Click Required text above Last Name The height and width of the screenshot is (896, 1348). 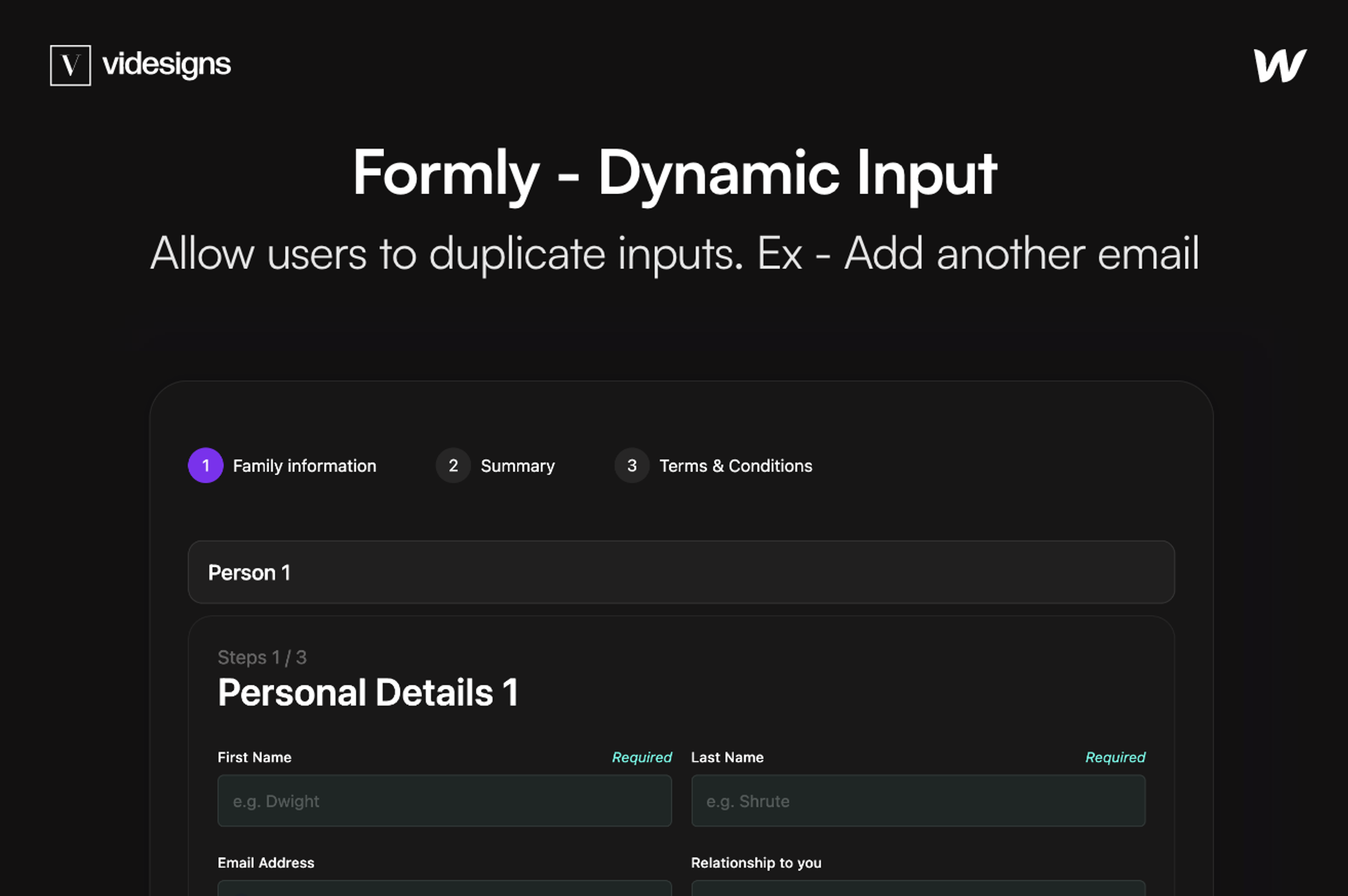pos(1115,757)
